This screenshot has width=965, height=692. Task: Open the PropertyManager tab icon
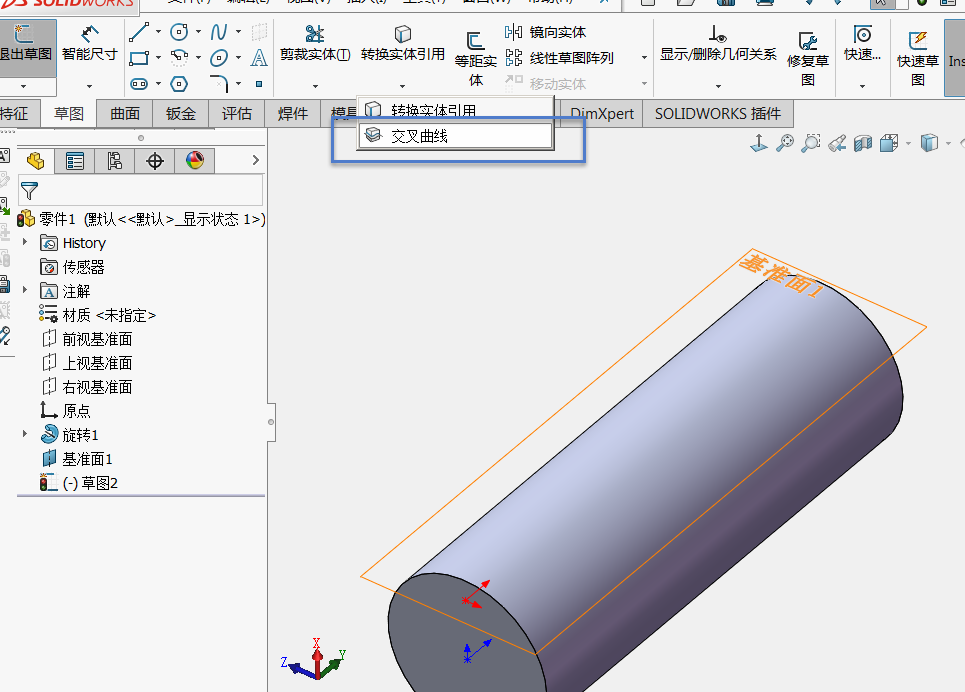74,161
